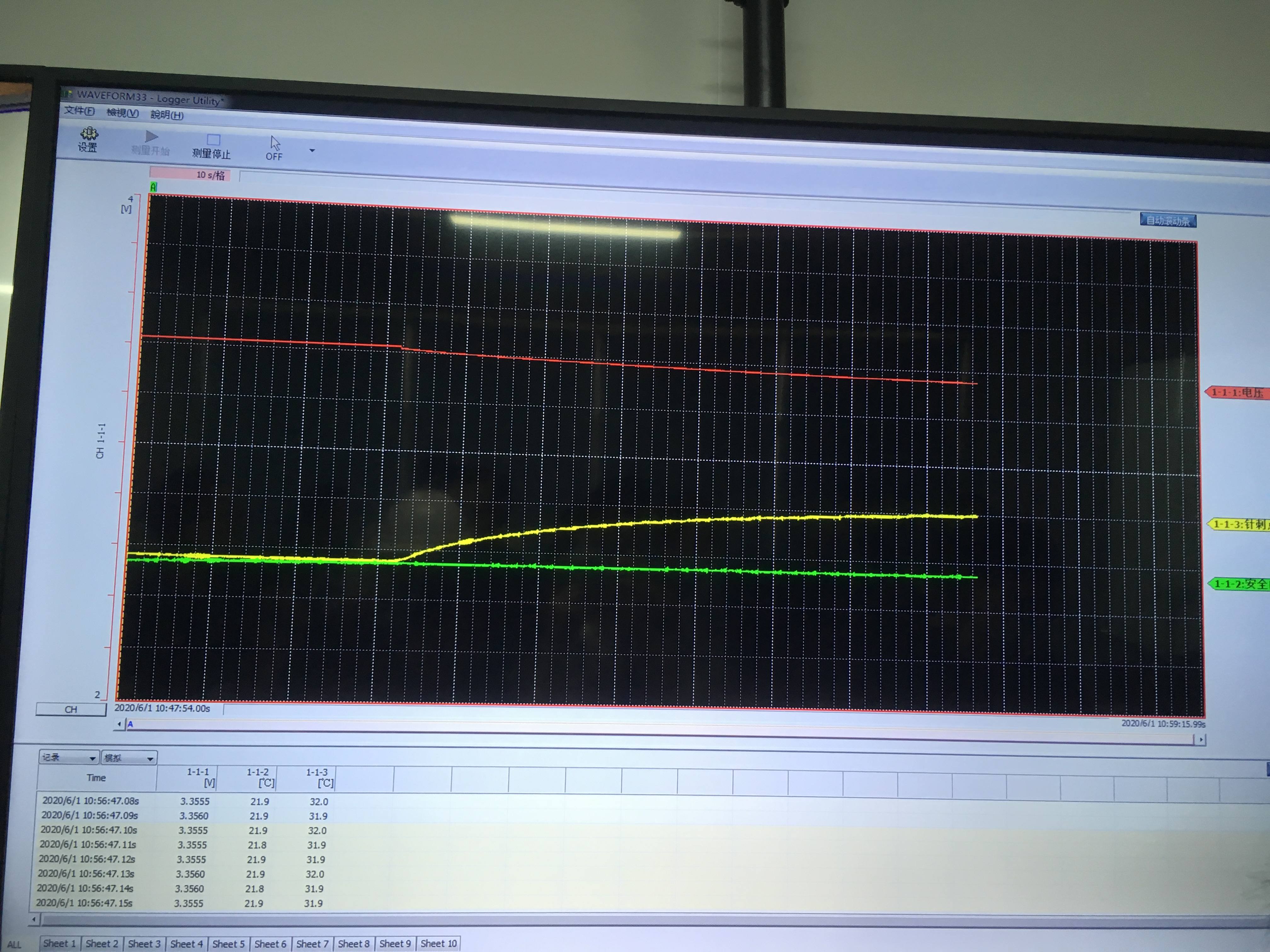Click the WAVEFORM33 Logger Utility title icon
Screen dimensions: 1270x952
click(x=68, y=93)
